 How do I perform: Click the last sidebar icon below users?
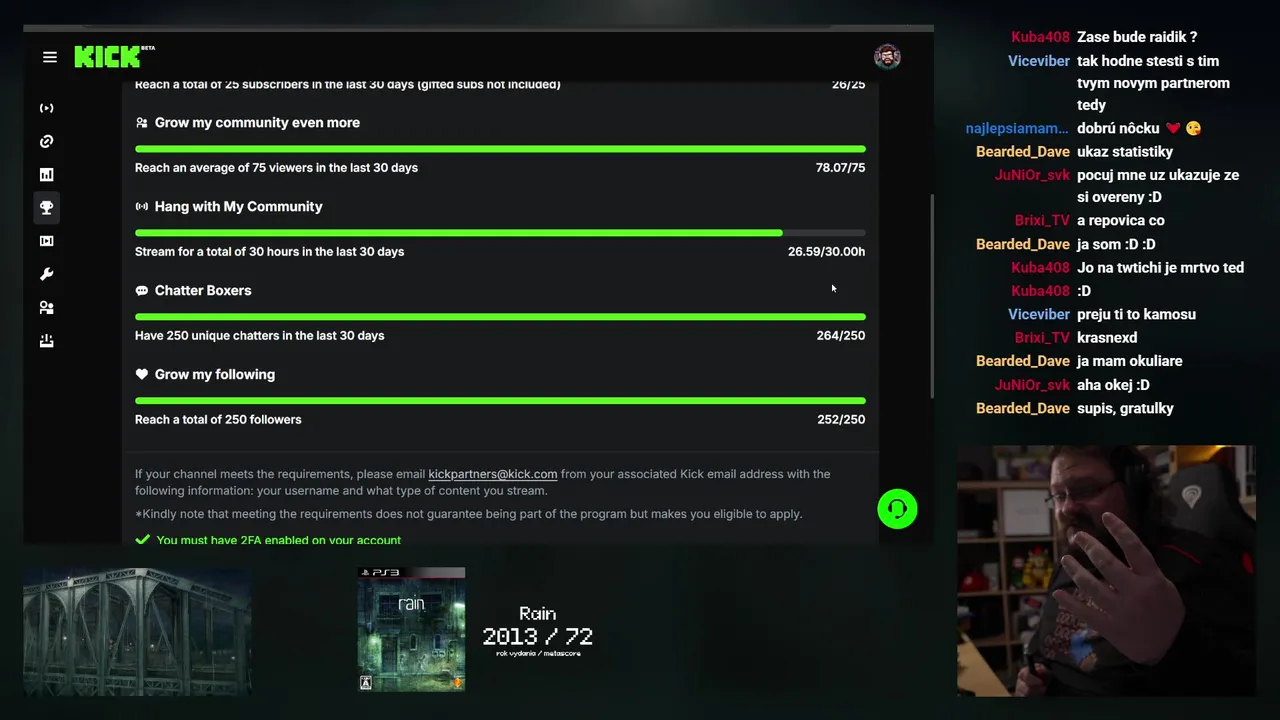pos(46,341)
